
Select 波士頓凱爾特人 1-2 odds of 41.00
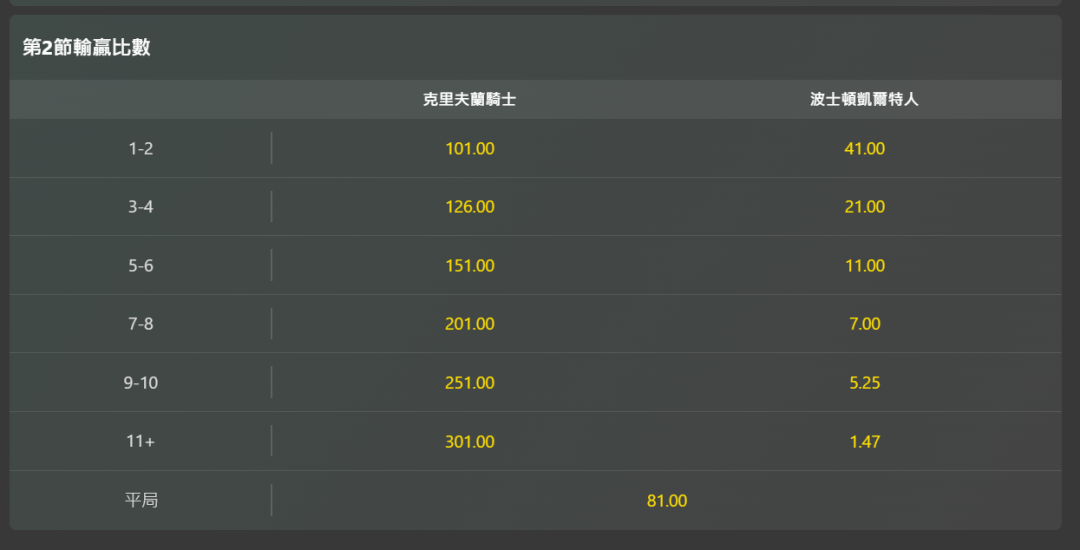coord(864,149)
